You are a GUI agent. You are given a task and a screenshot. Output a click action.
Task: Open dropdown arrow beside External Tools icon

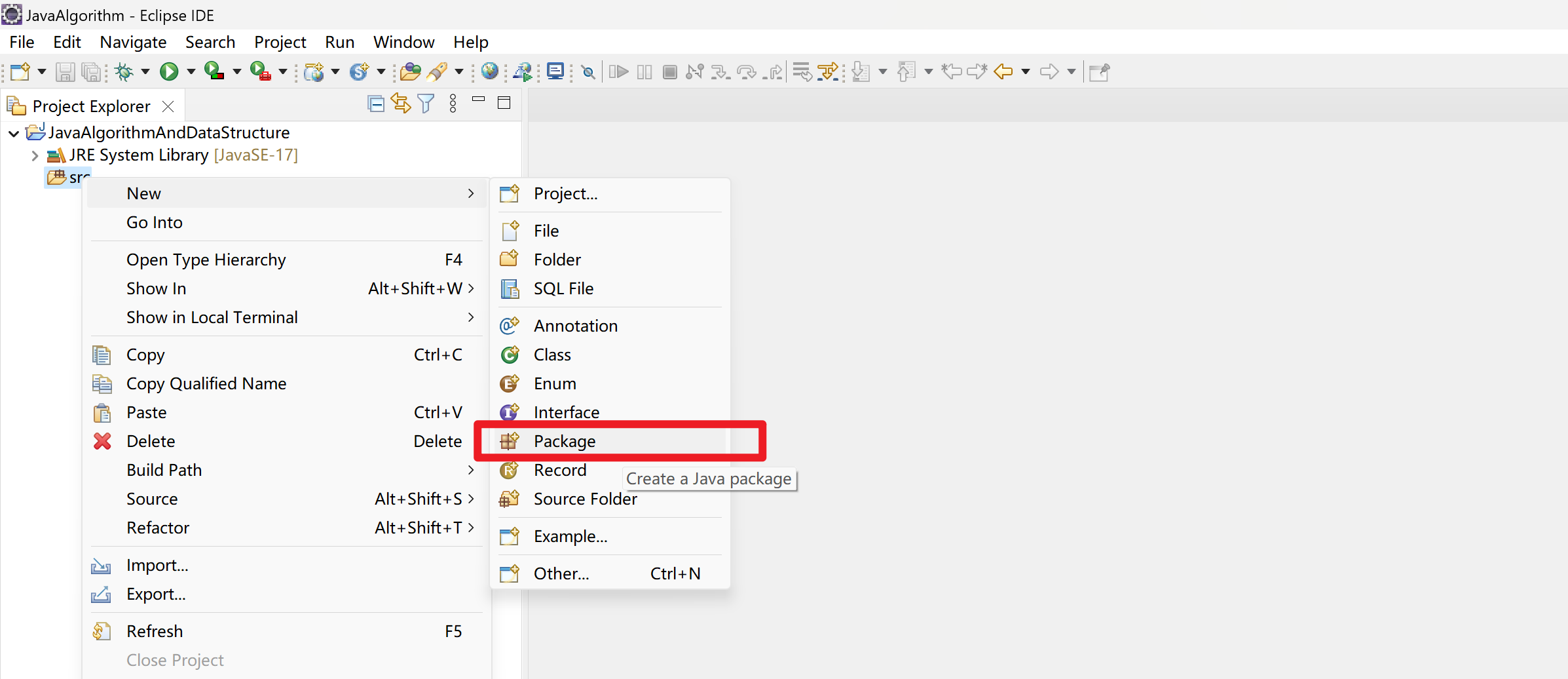(x=283, y=71)
